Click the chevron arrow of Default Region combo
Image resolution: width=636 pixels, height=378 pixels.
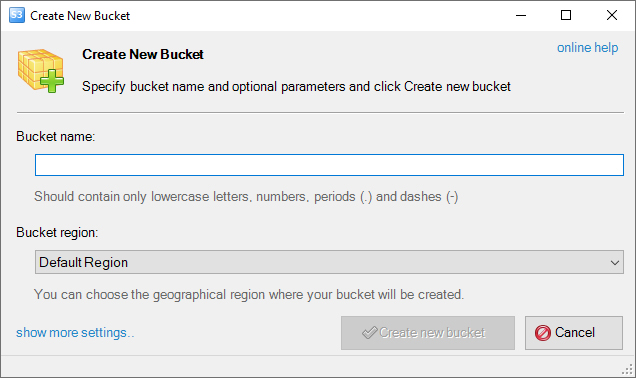[615, 263]
